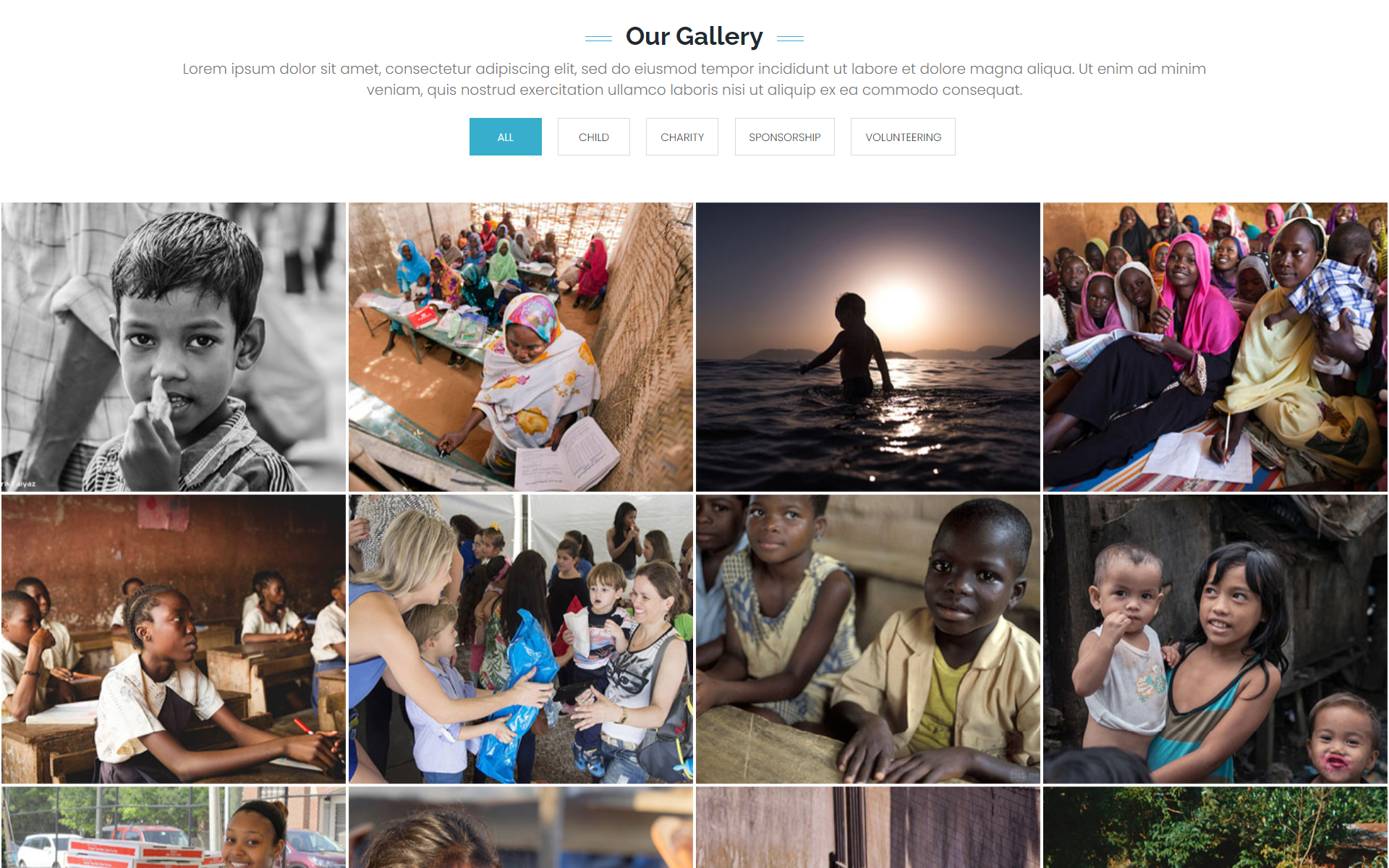Click decorative line left of Our Gallery
Viewport: 1389px width, 868px height.
point(598,38)
